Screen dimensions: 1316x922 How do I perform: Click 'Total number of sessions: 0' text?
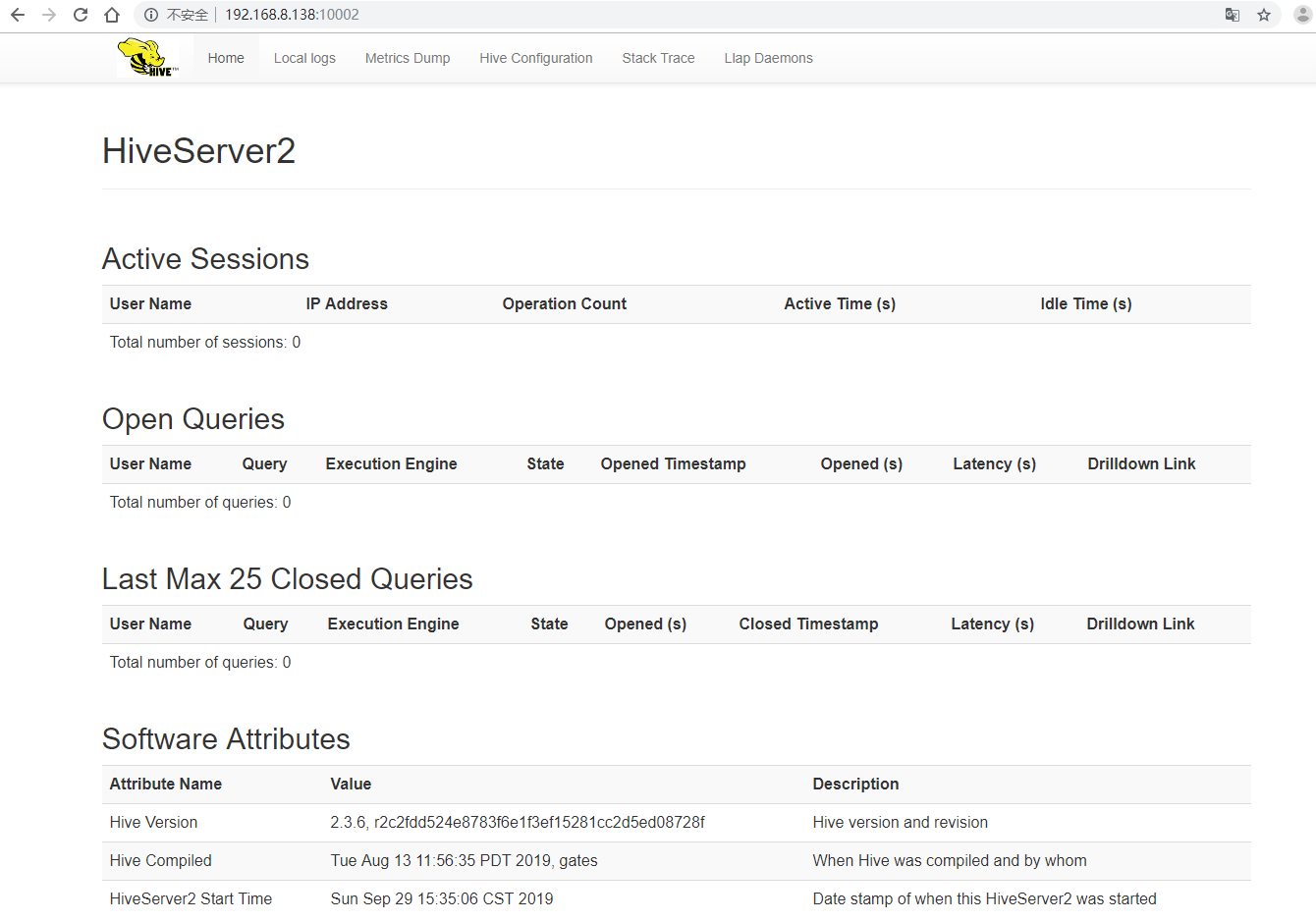[205, 343]
